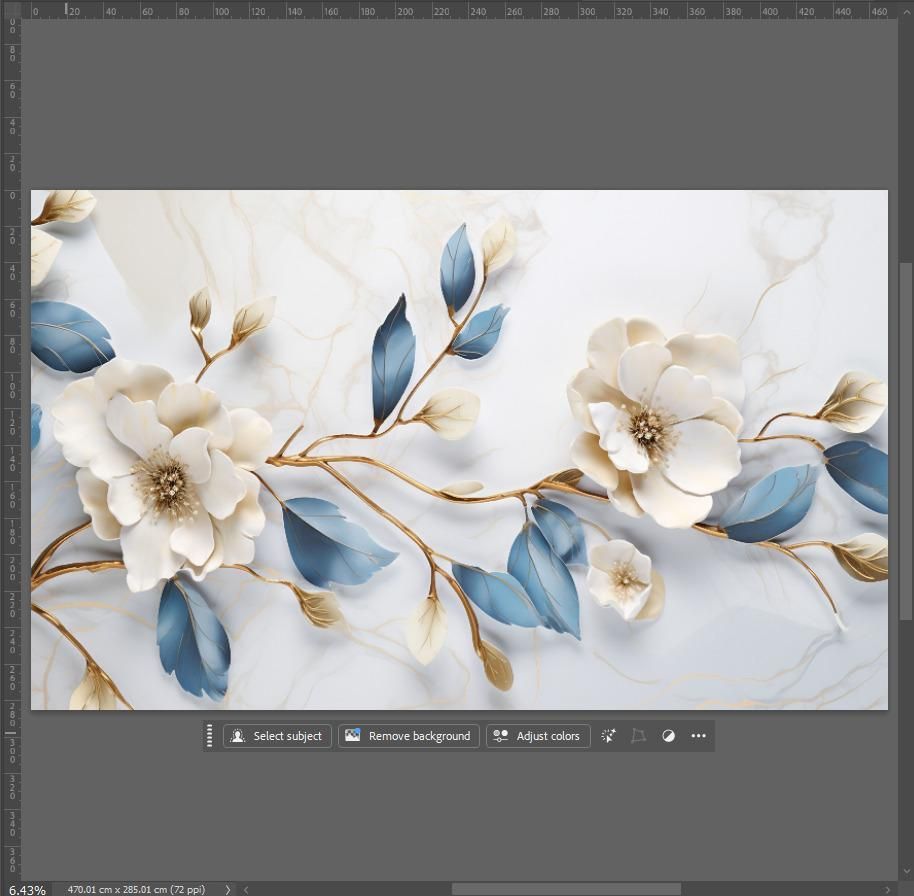Click the Select subject person icon

point(237,736)
